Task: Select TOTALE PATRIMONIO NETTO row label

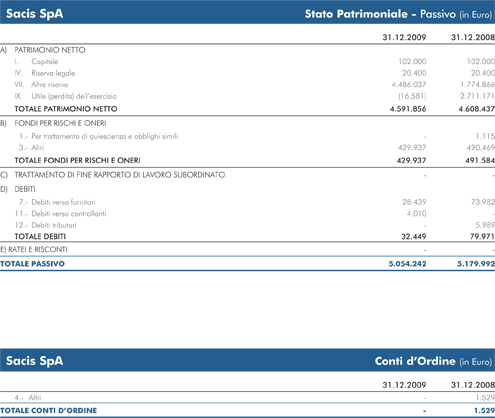Action: coord(66,109)
